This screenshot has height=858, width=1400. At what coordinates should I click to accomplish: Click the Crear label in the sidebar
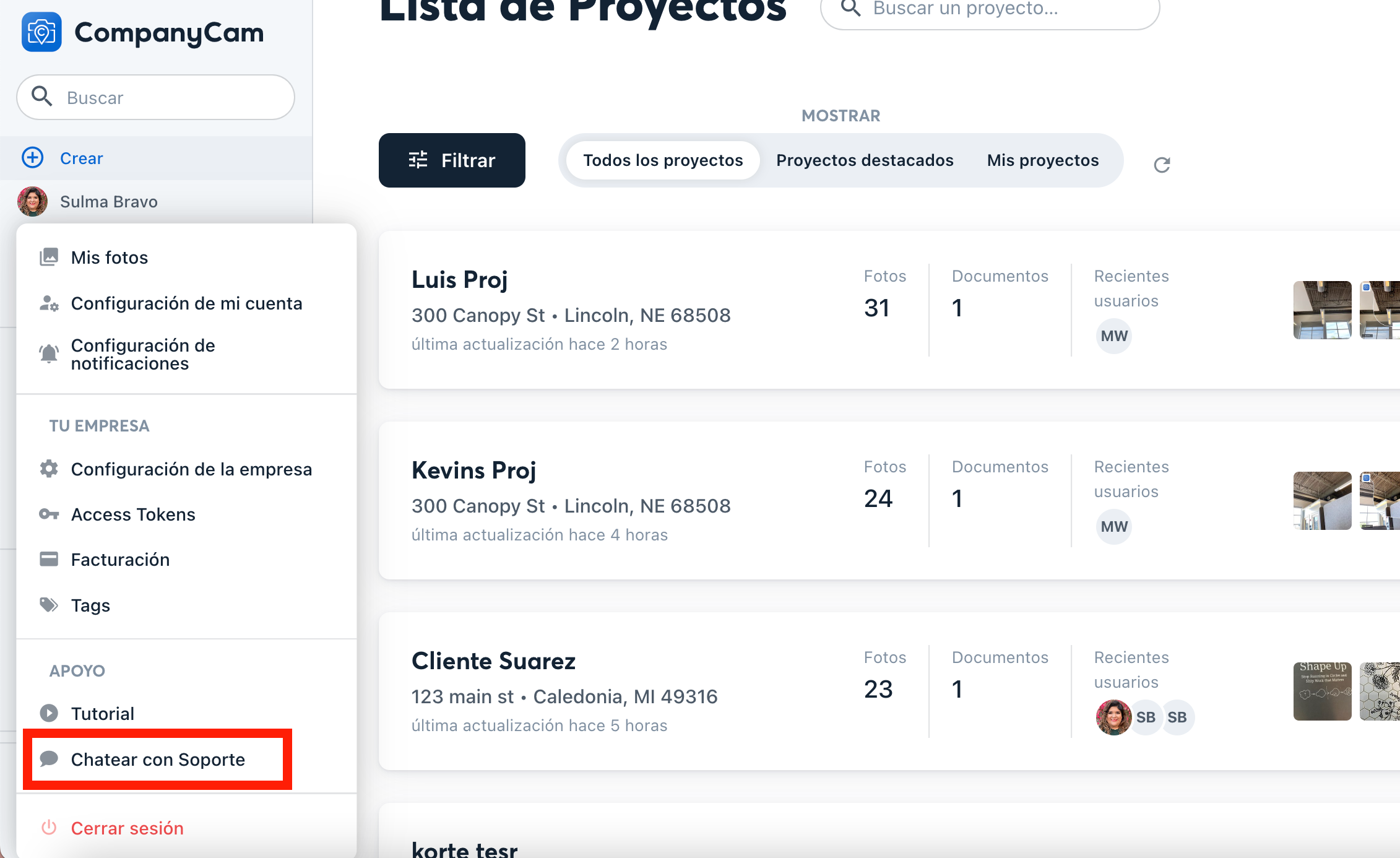81,158
